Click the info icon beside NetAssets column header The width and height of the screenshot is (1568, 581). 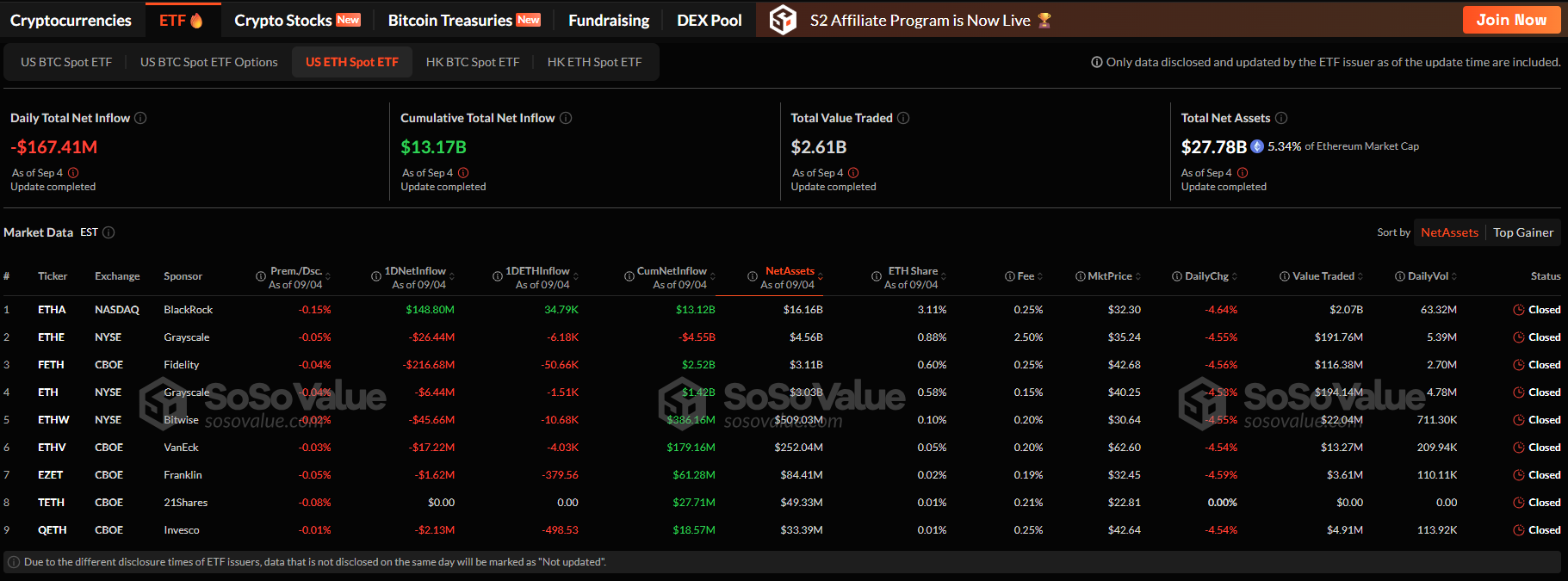[x=752, y=276]
